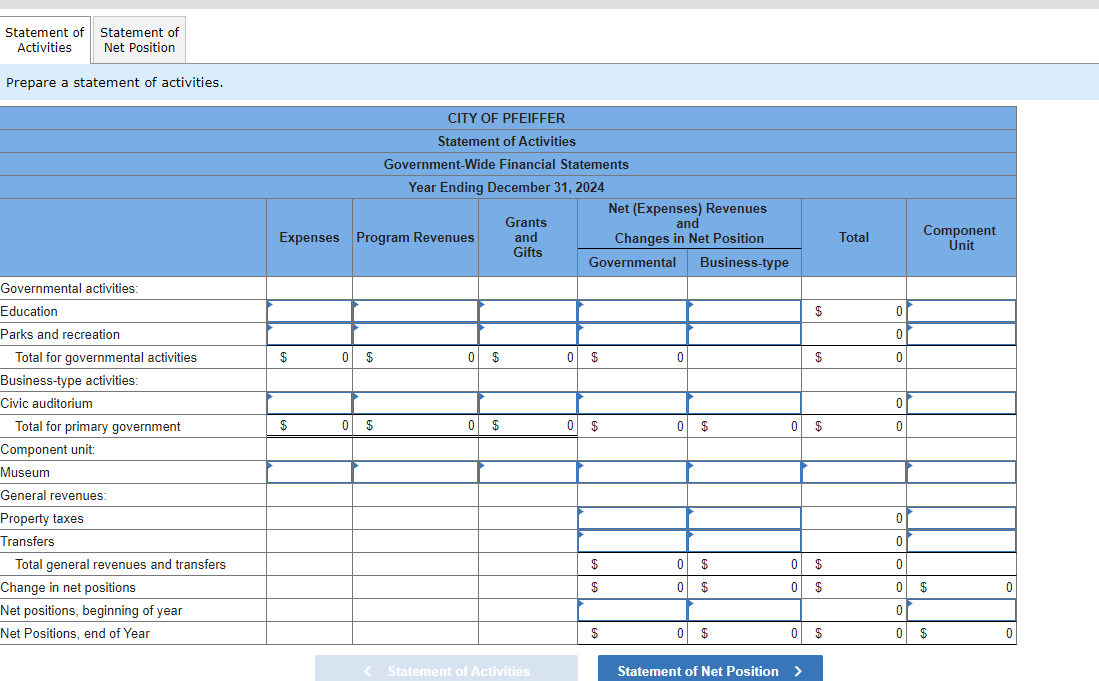Switch to the Statement of Net Position tab
This screenshot has height=681, width=1099.
(139, 39)
